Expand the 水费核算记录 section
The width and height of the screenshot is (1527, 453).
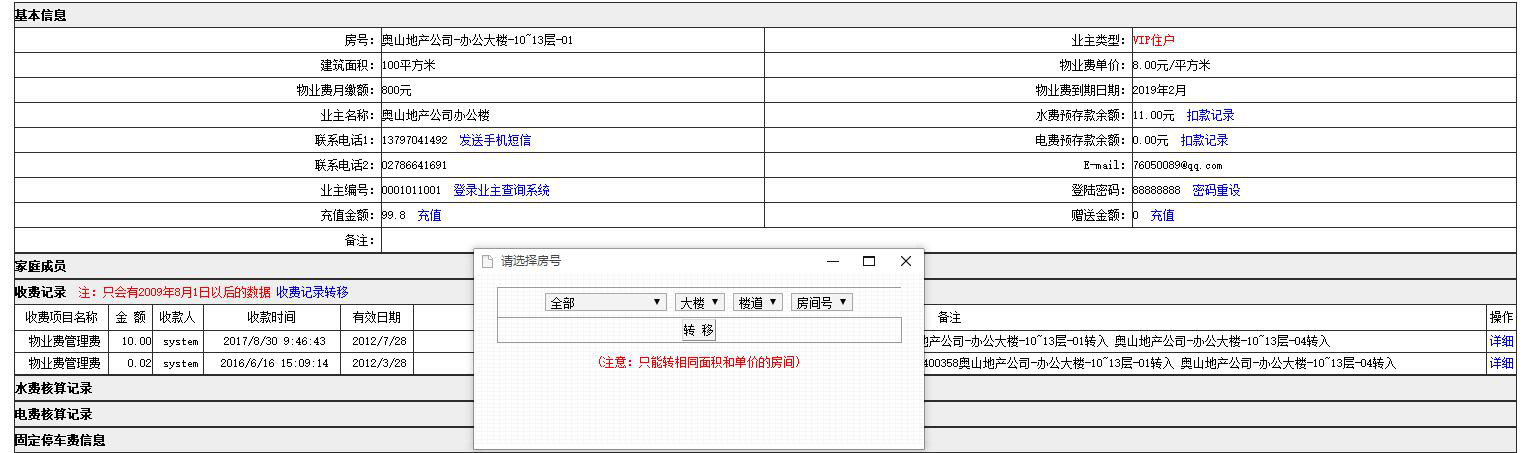(766, 388)
